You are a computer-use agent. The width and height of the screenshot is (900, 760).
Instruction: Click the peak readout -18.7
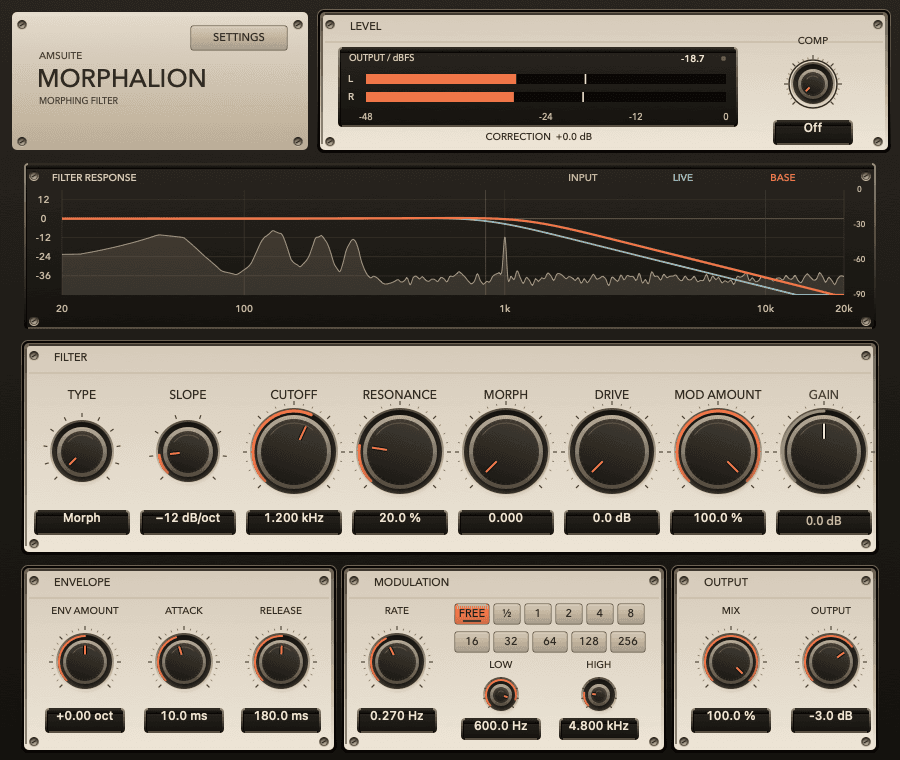point(692,59)
